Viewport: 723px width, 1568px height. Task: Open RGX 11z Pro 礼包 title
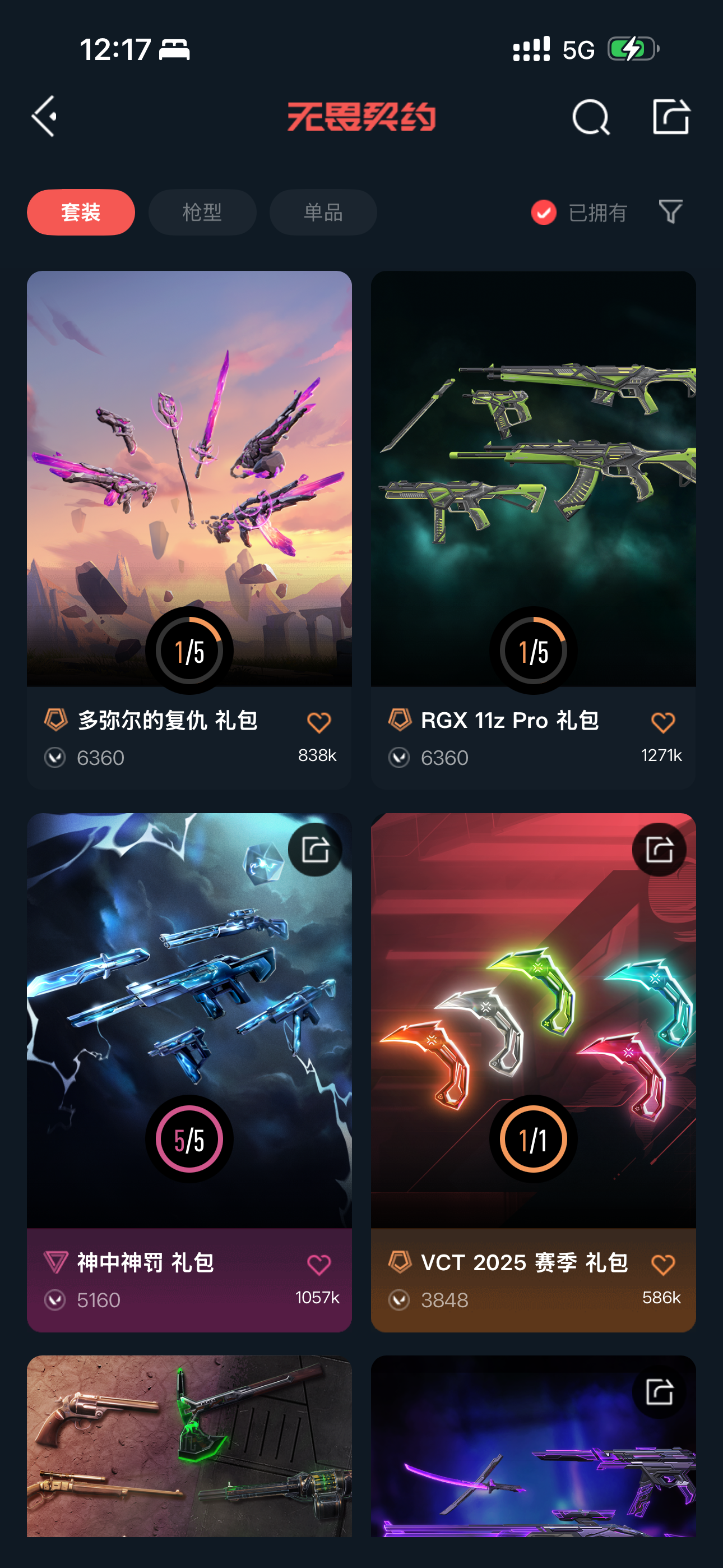510,720
